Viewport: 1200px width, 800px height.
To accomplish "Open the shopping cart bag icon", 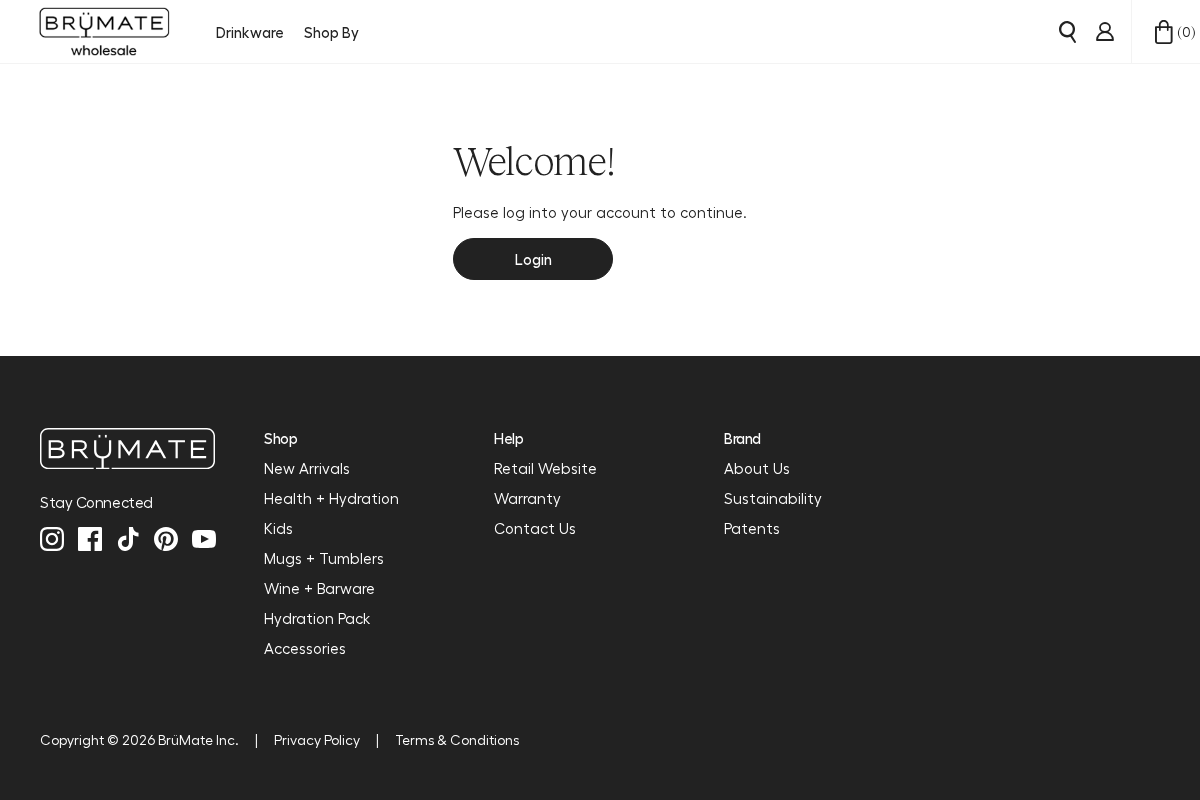I will 1163,31.
